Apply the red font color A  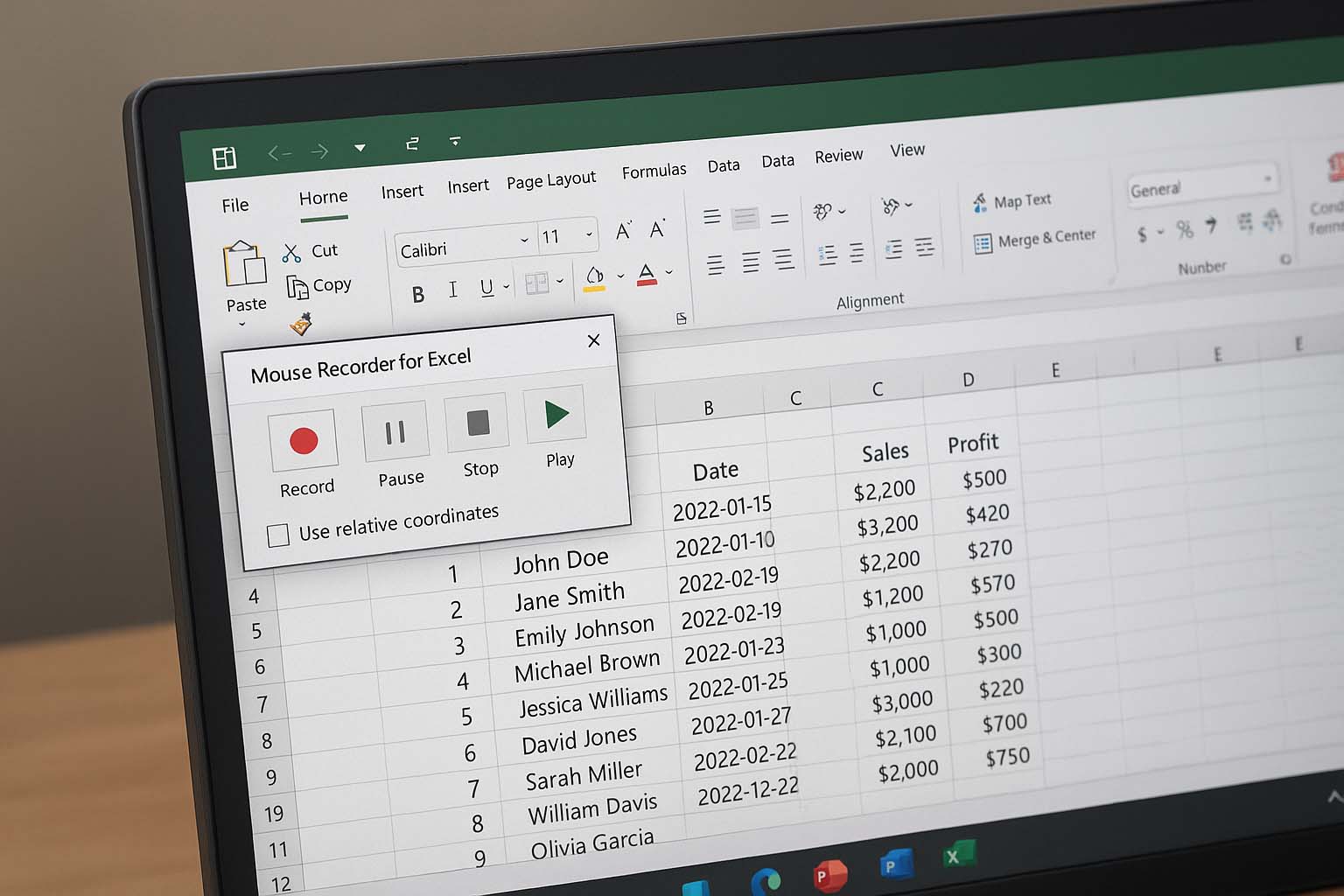coord(647,274)
